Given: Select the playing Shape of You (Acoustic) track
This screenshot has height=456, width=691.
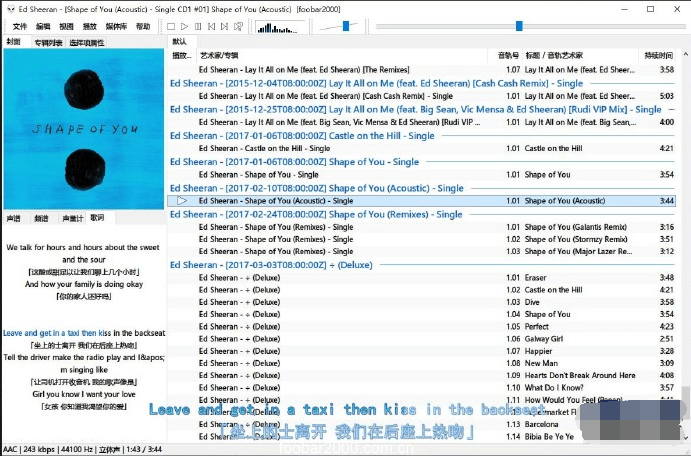Looking at the screenshot, I should click(422, 201).
